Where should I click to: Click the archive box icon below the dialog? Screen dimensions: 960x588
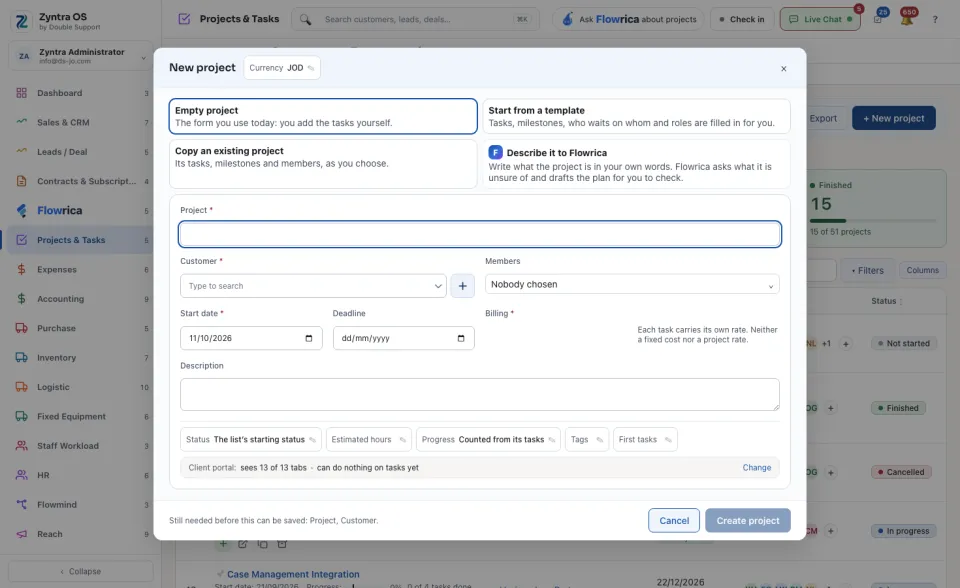click(x=282, y=544)
